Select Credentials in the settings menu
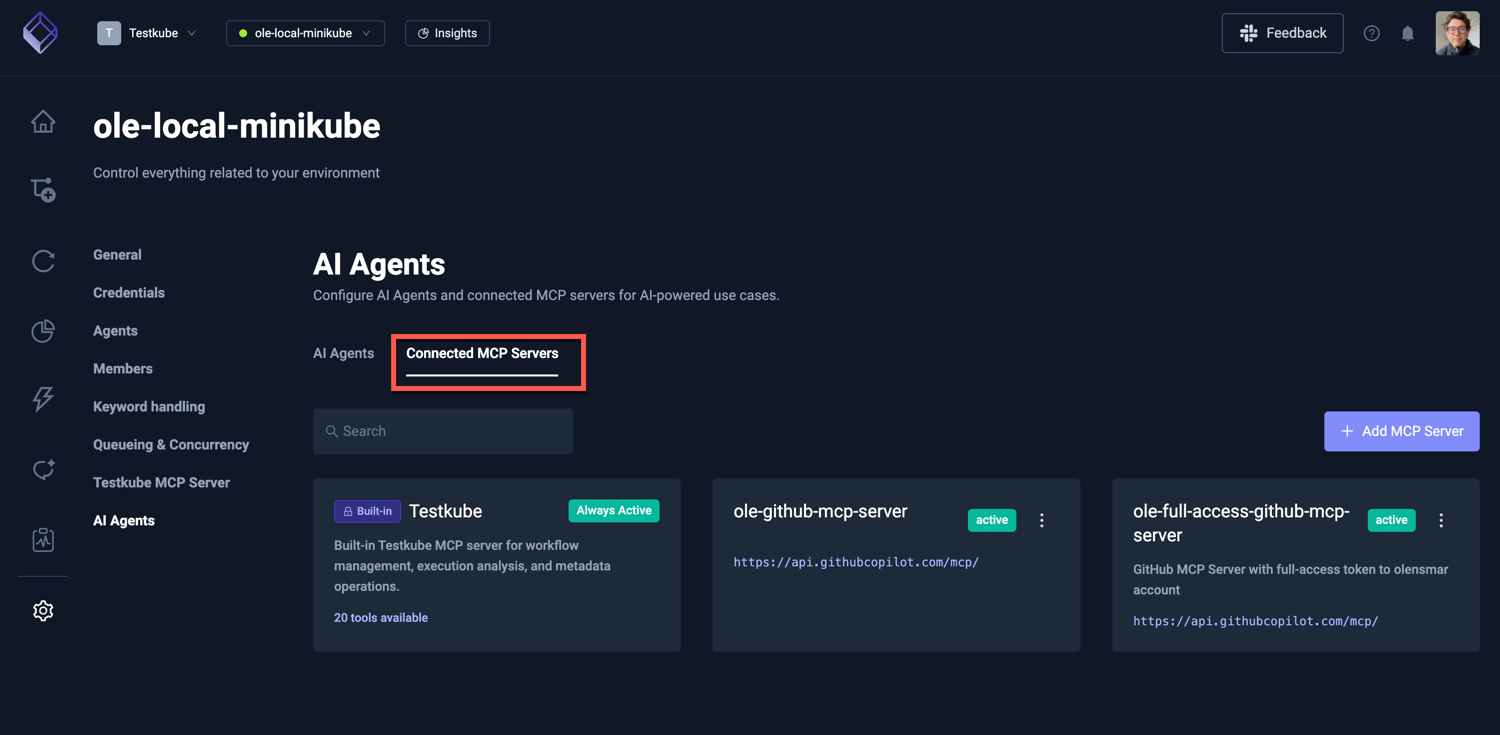 click(129, 292)
